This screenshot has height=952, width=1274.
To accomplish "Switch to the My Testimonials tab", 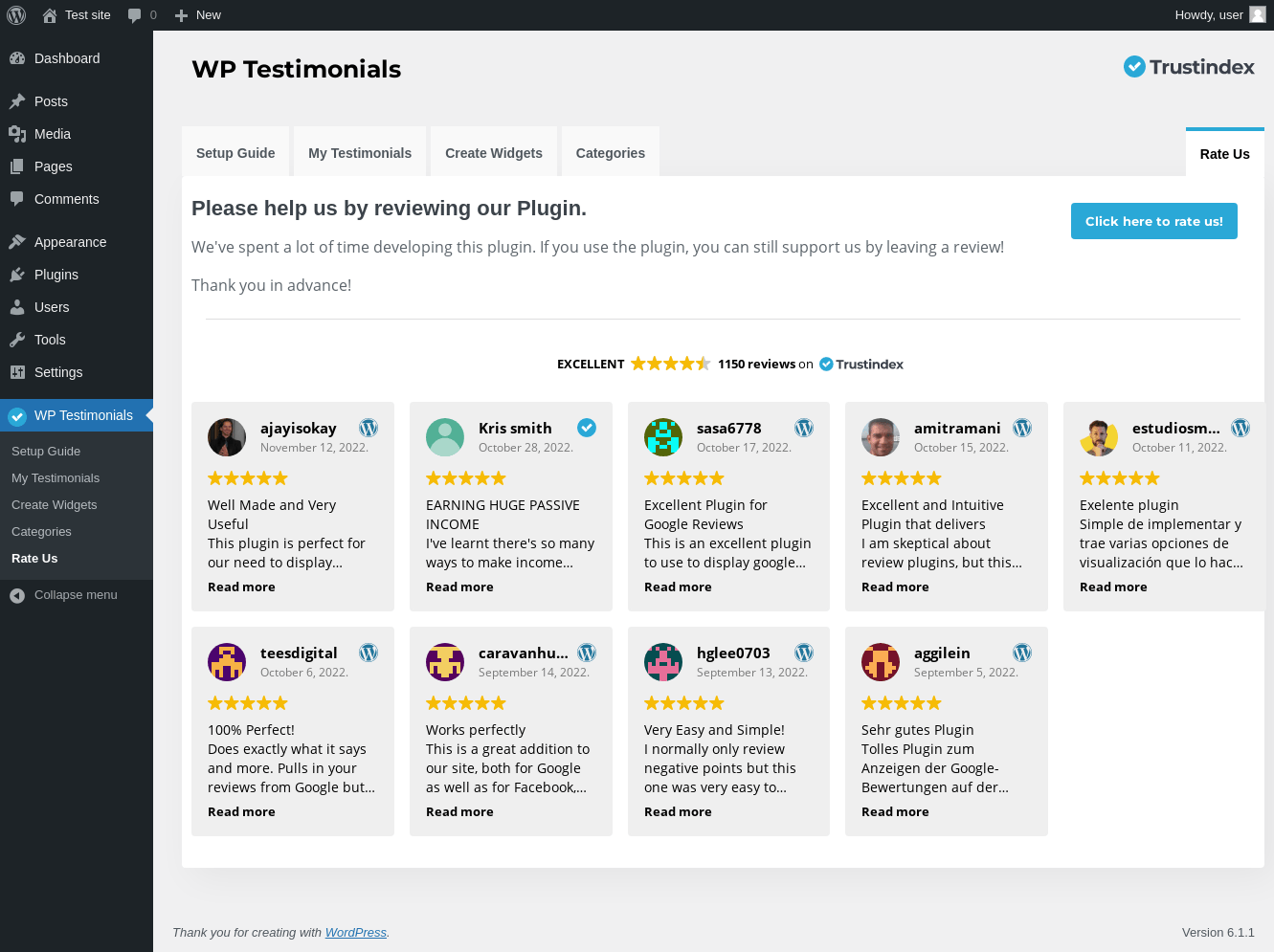I will 360,153.
